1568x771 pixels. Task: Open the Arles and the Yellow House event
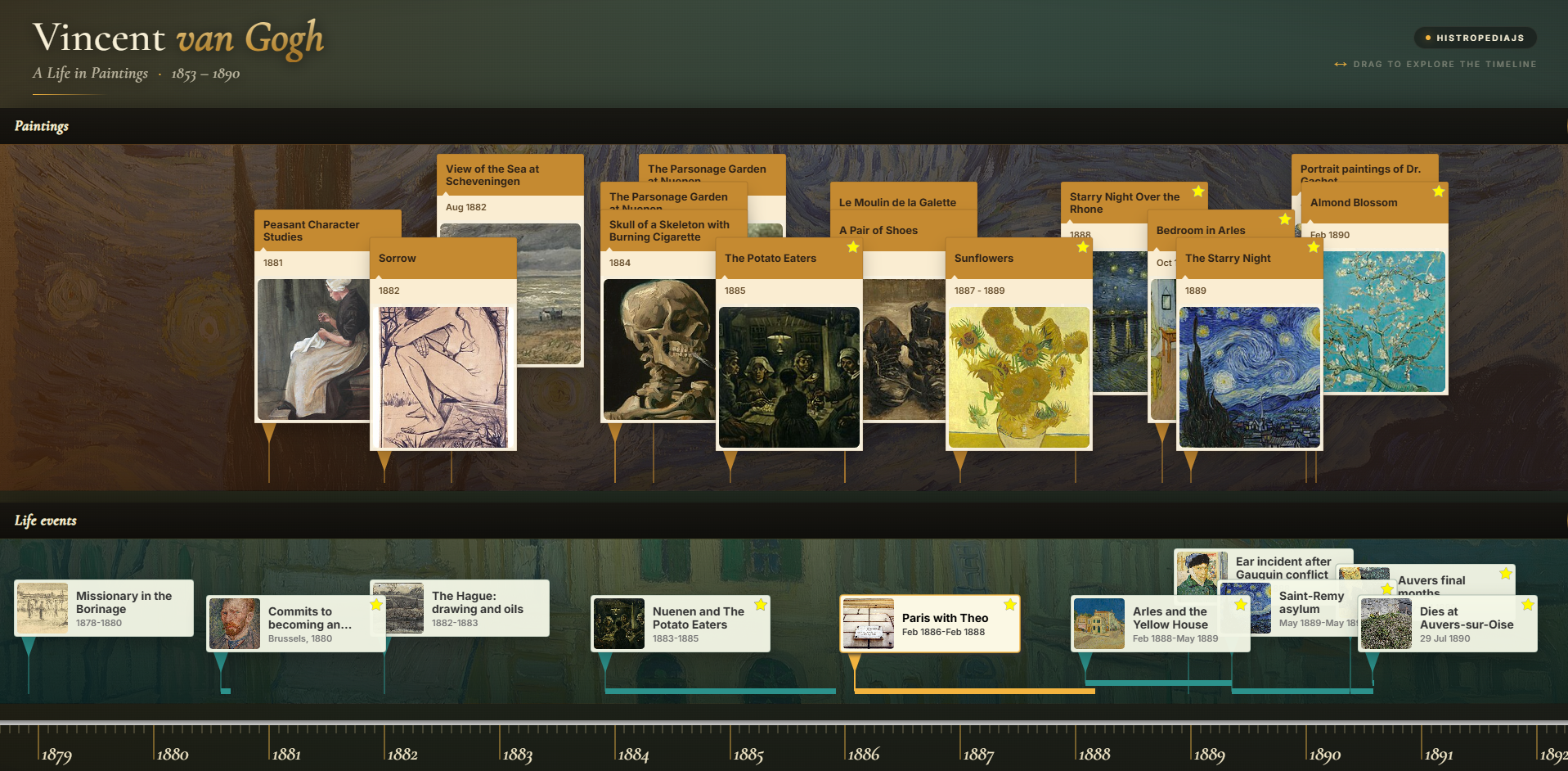(x=1161, y=624)
